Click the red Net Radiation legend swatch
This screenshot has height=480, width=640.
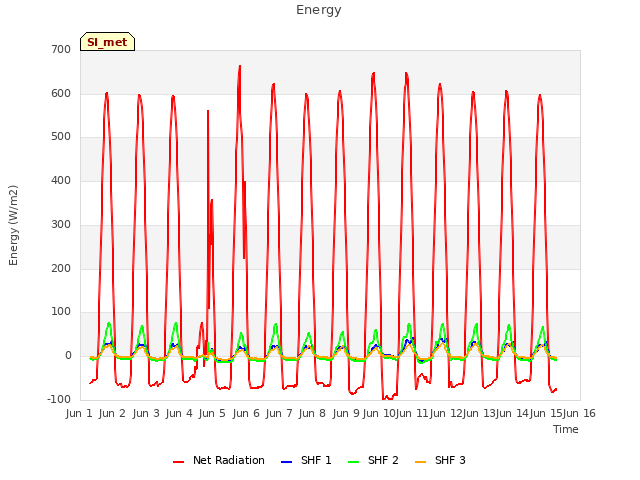tap(178, 462)
